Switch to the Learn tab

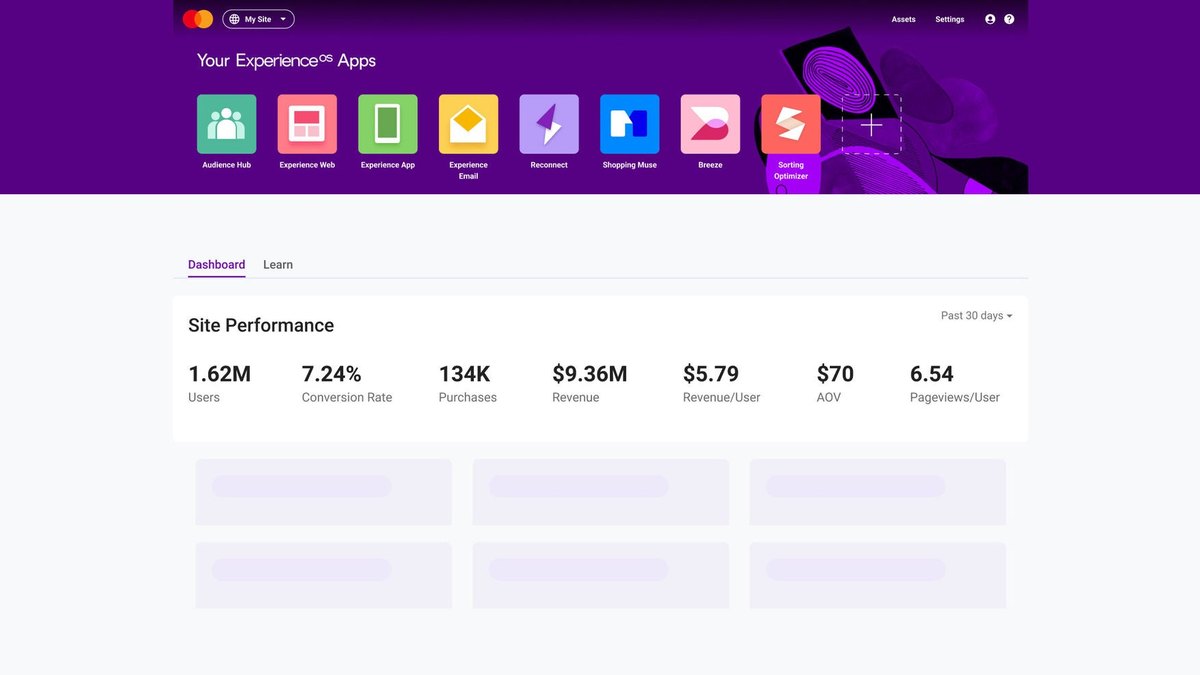tap(278, 265)
